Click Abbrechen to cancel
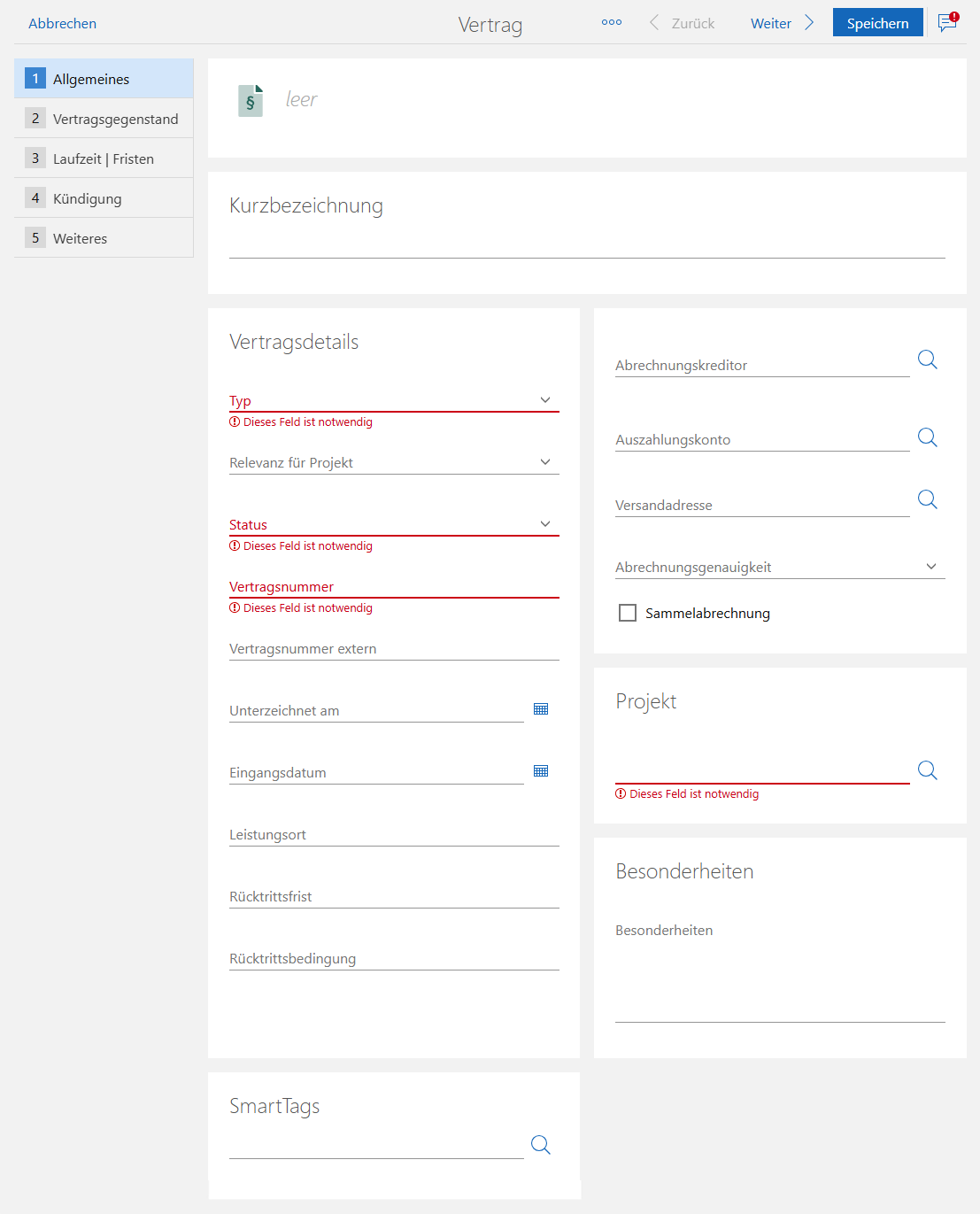The image size is (980, 1214). point(62,23)
